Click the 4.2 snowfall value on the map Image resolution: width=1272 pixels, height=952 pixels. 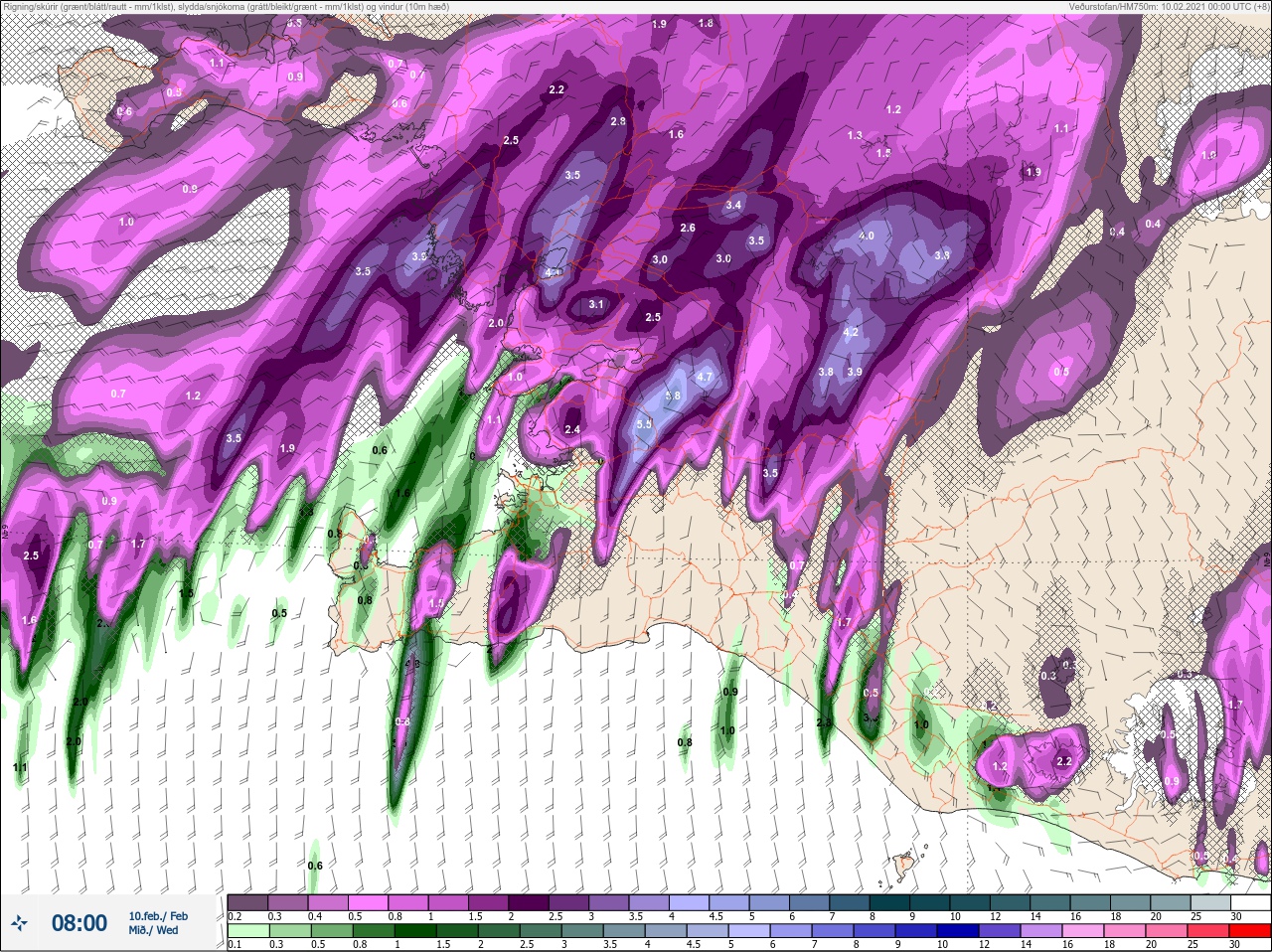(851, 332)
